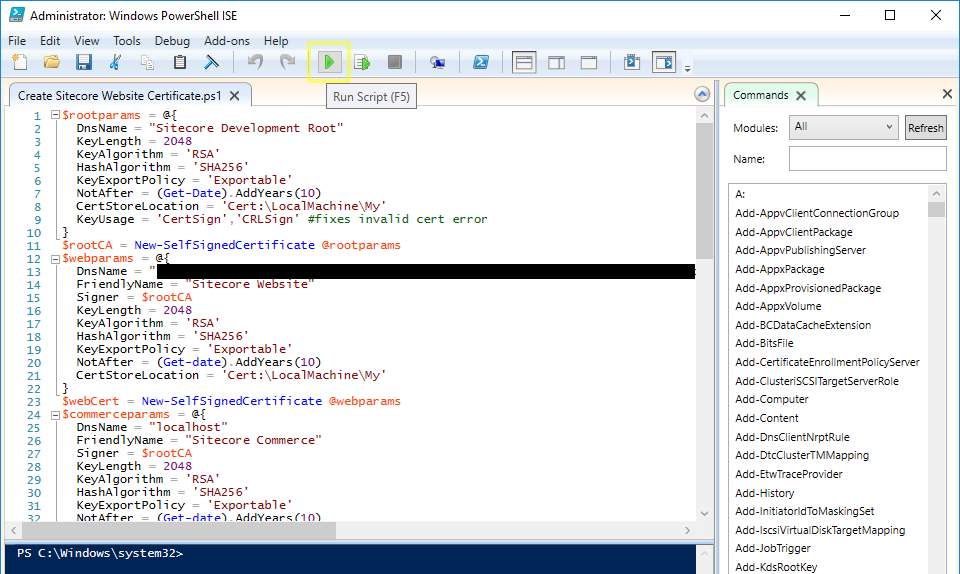
Task: Select Add-AppvClientPackage command
Action: coord(794,232)
